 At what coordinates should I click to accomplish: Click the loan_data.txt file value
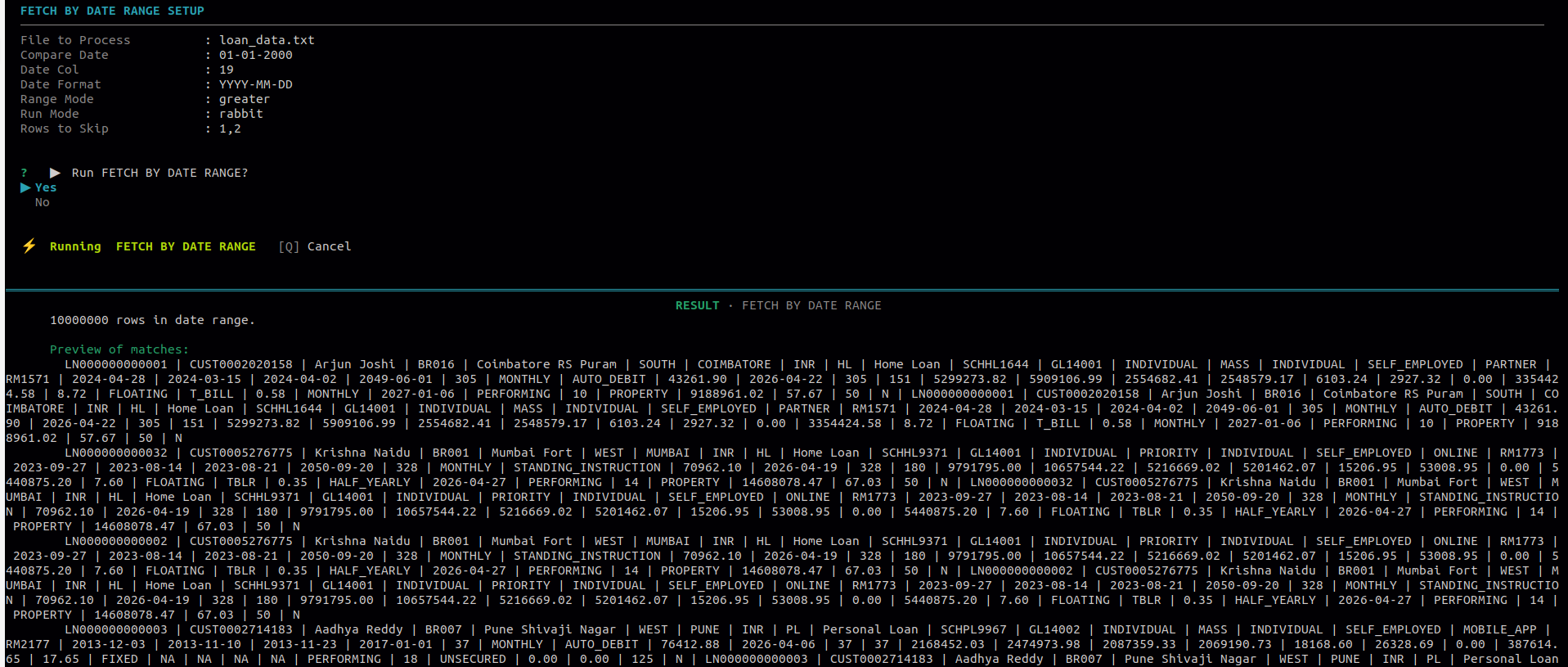coord(267,40)
